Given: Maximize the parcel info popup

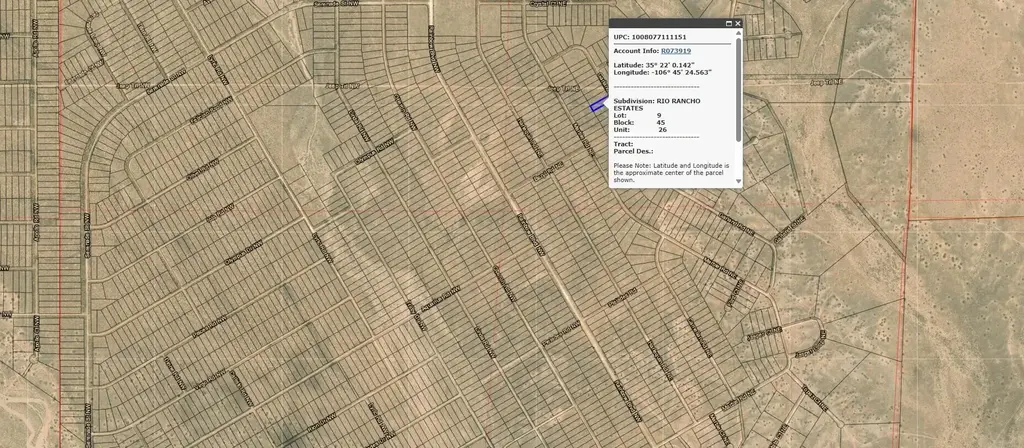Looking at the screenshot, I should point(729,24).
